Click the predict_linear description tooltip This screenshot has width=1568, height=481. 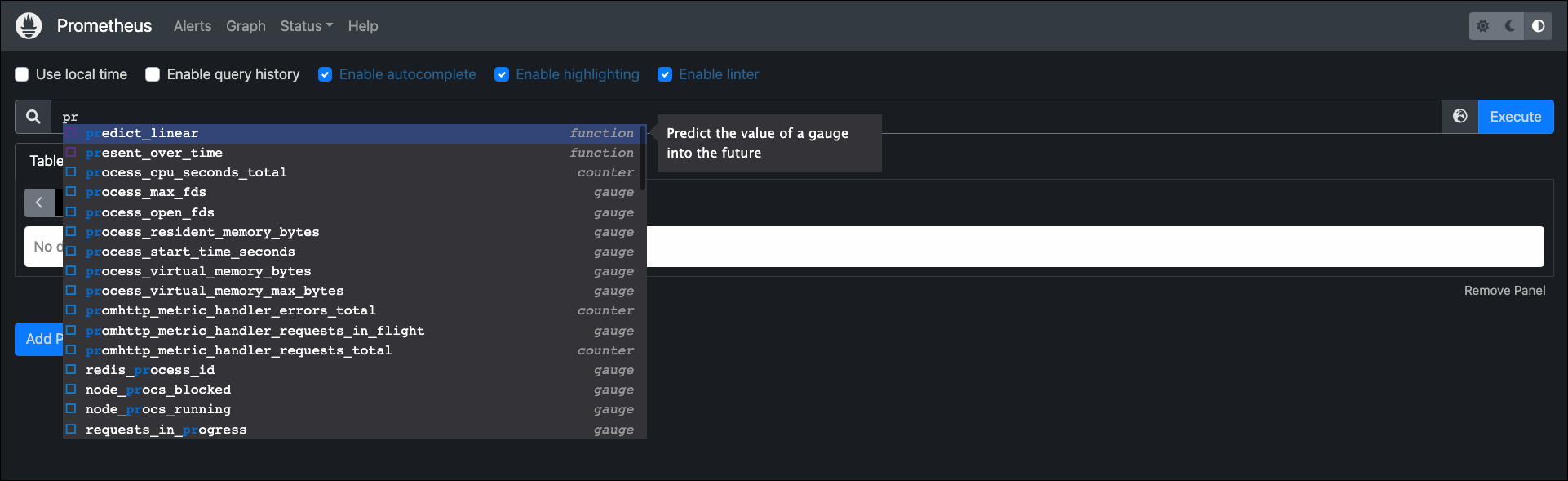(769, 143)
